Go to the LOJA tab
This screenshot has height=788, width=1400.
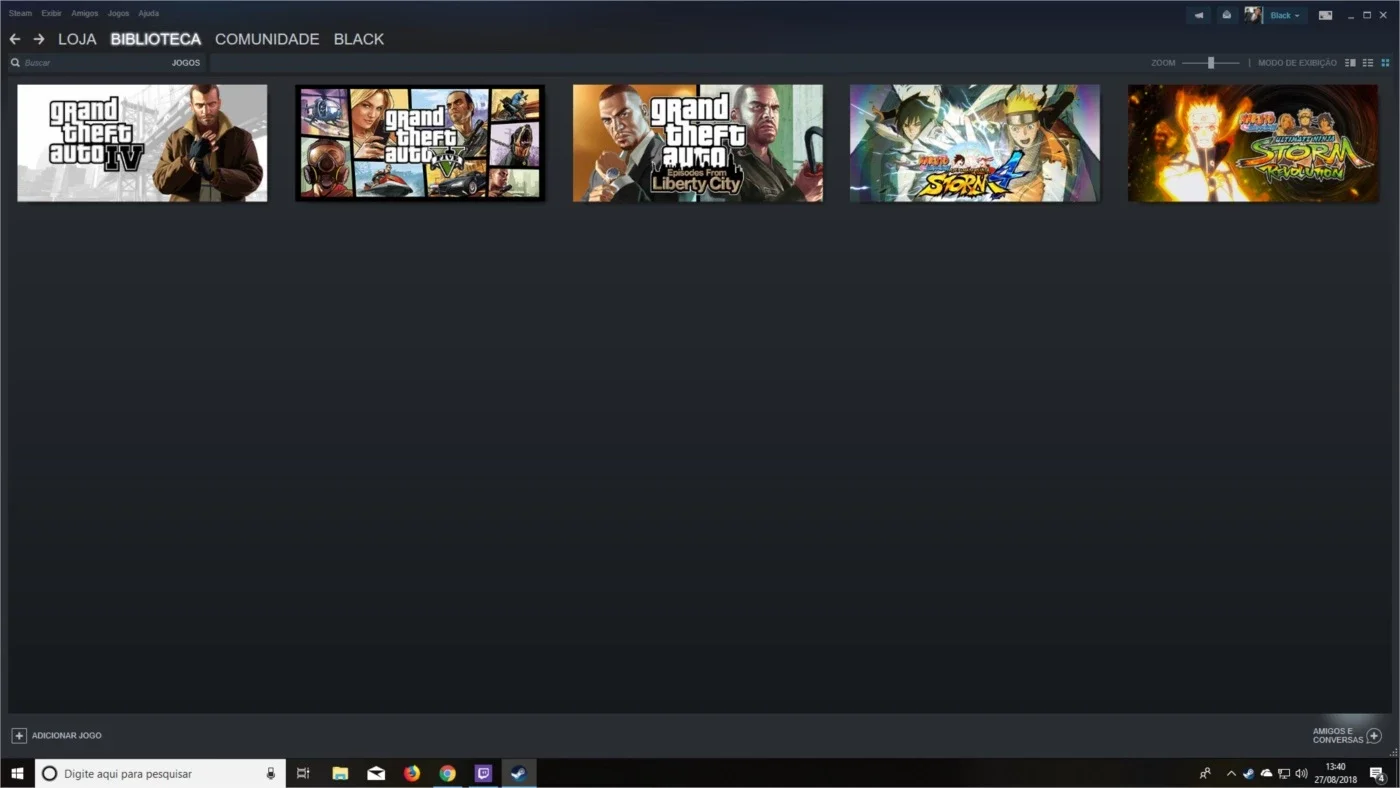click(77, 39)
